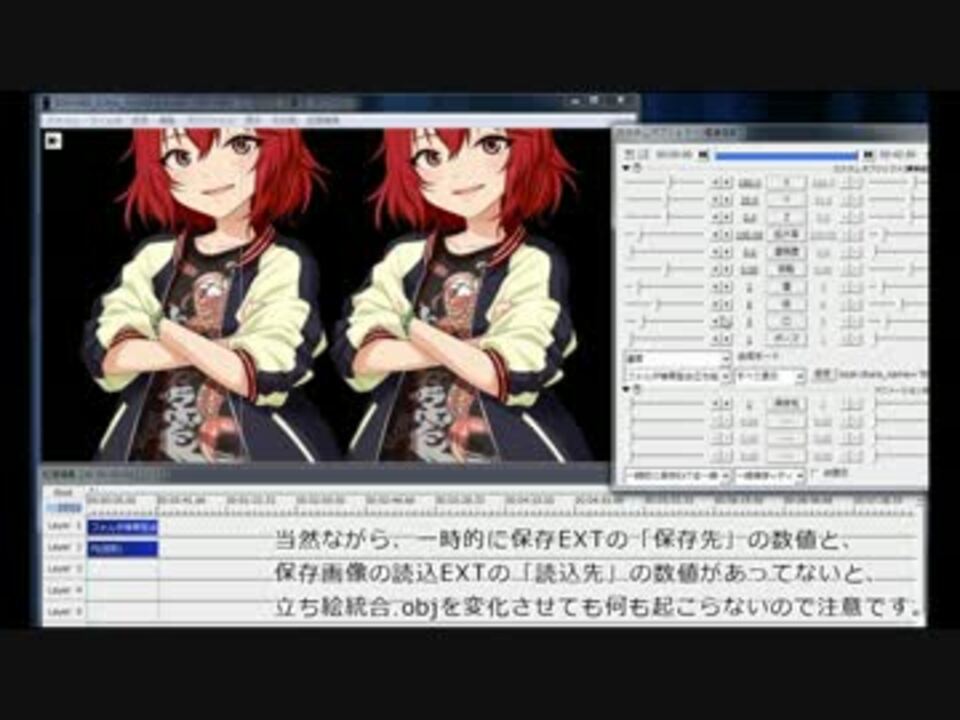960x720 pixels.
Task: Maximize the main AviUtl window
Action: 595,101
